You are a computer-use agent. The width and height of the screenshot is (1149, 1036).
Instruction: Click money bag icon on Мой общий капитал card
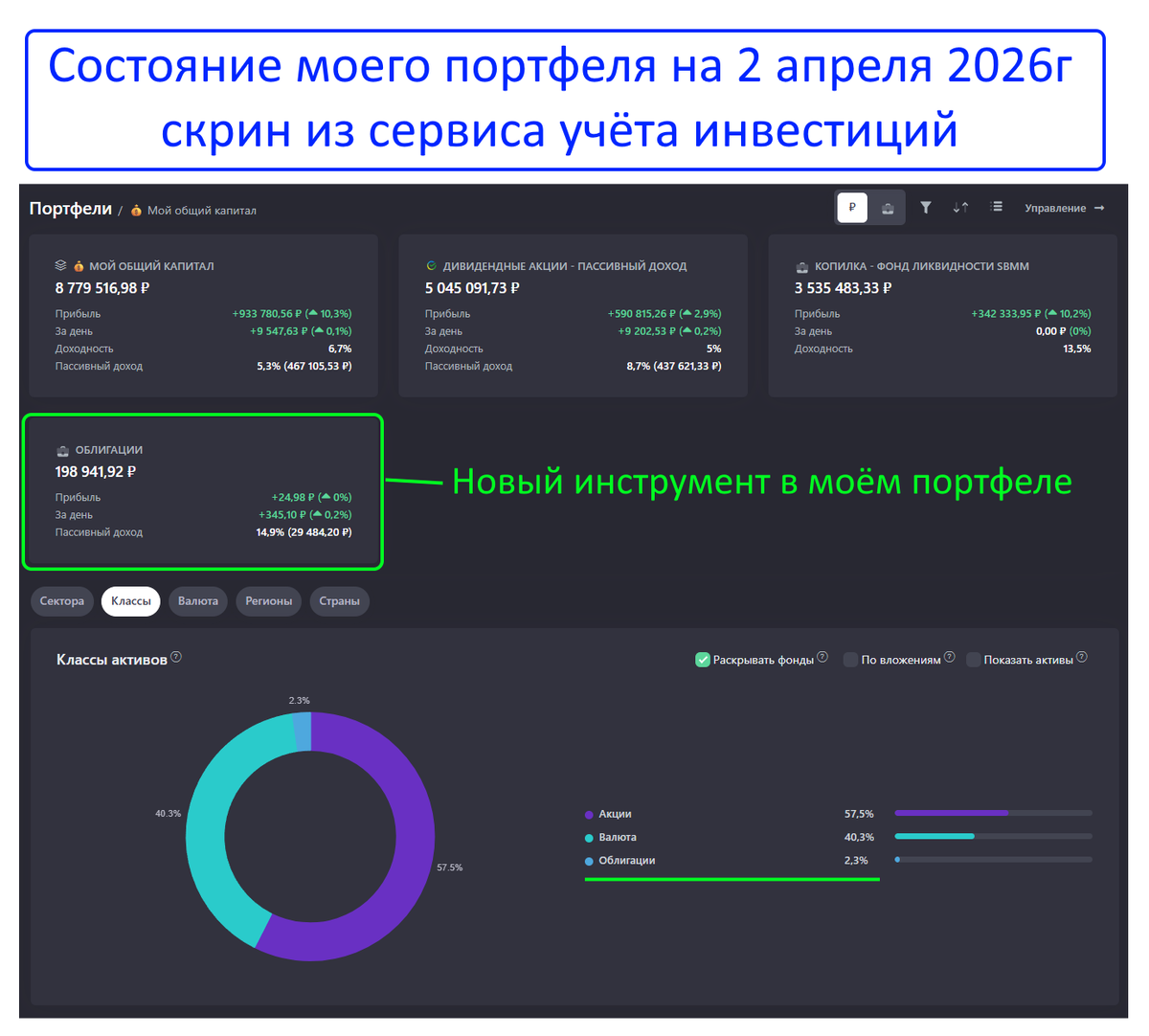point(79,266)
